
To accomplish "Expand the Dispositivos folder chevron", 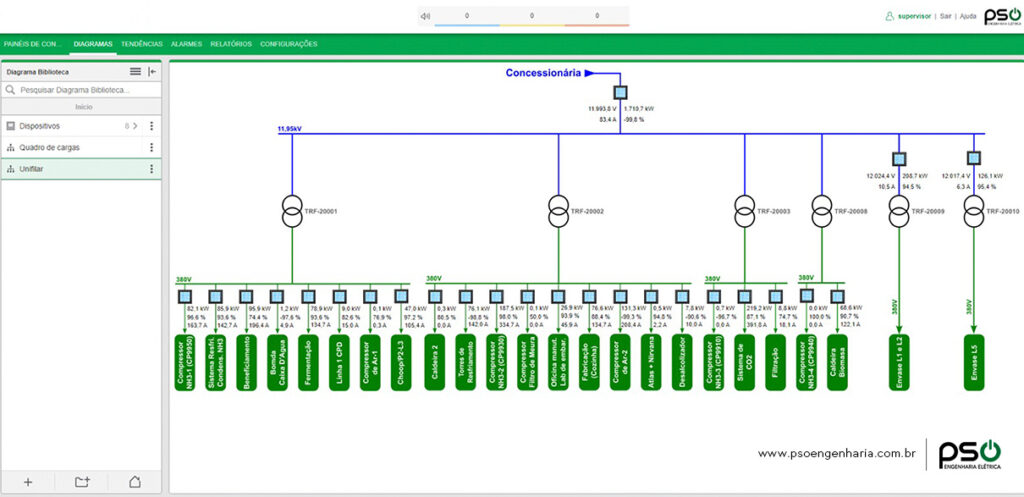I will tap(135, 126).
